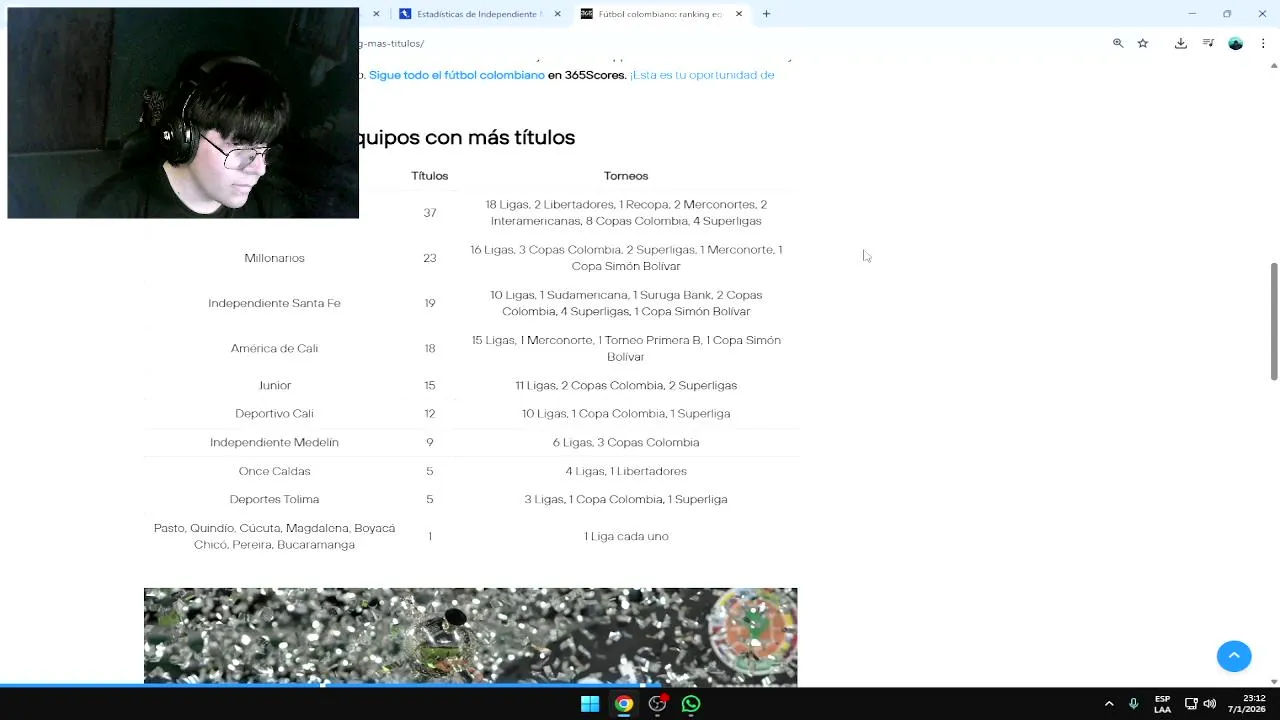
Task: Open the media control icon in the toolbar
Action: [1208, 43]
